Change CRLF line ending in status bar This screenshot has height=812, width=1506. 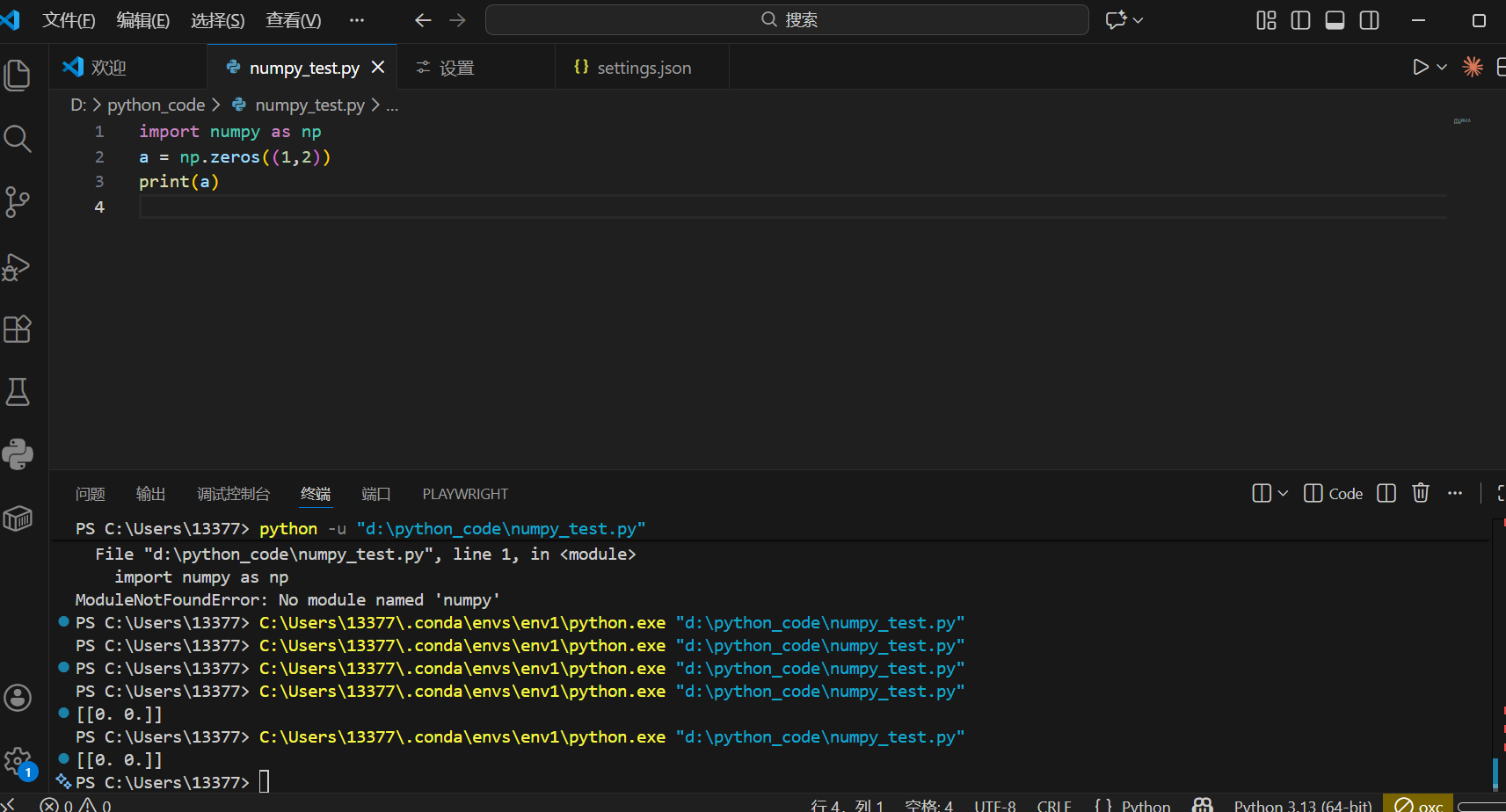(1054, 805)
